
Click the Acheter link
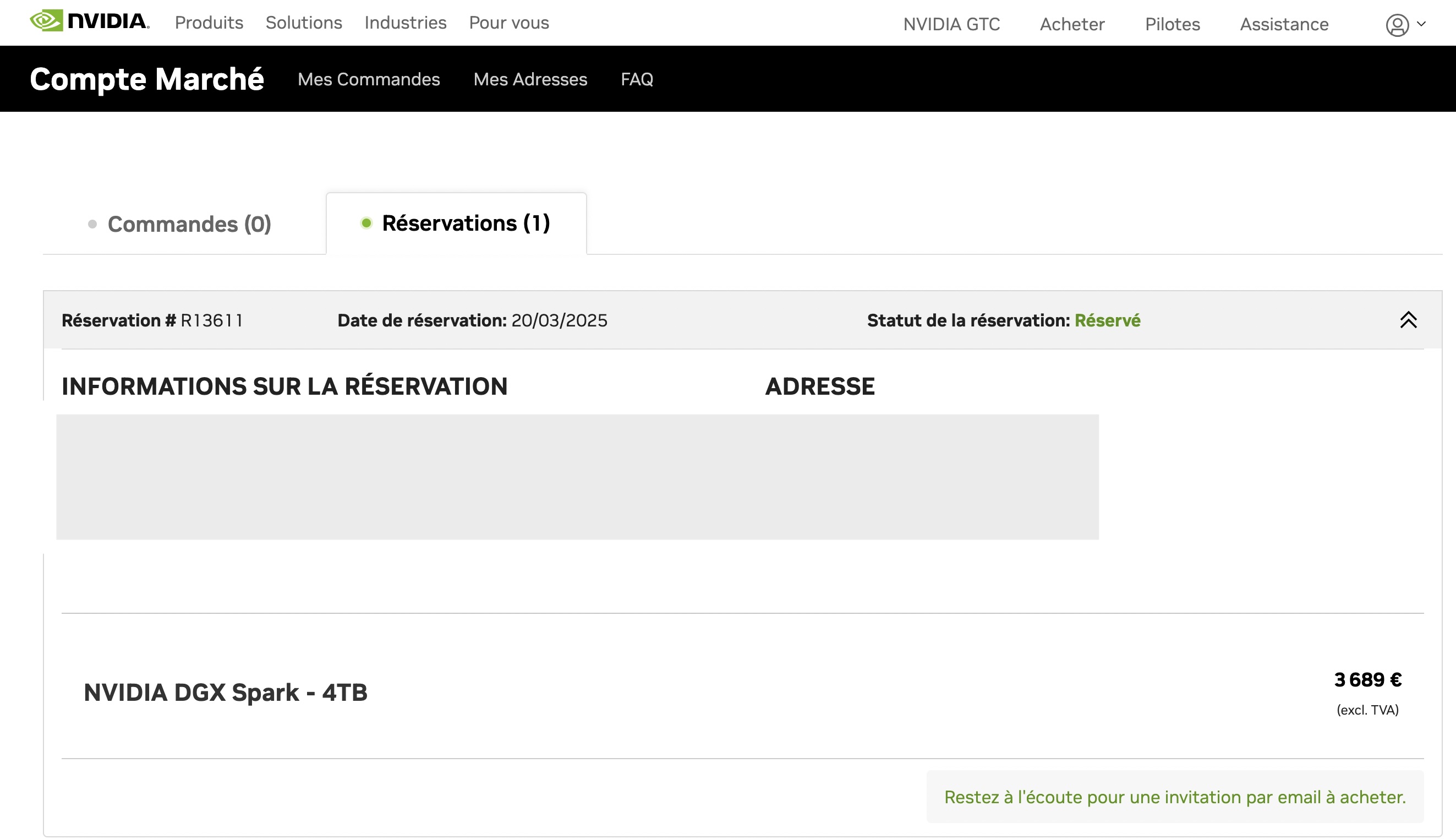[1072, 24]
